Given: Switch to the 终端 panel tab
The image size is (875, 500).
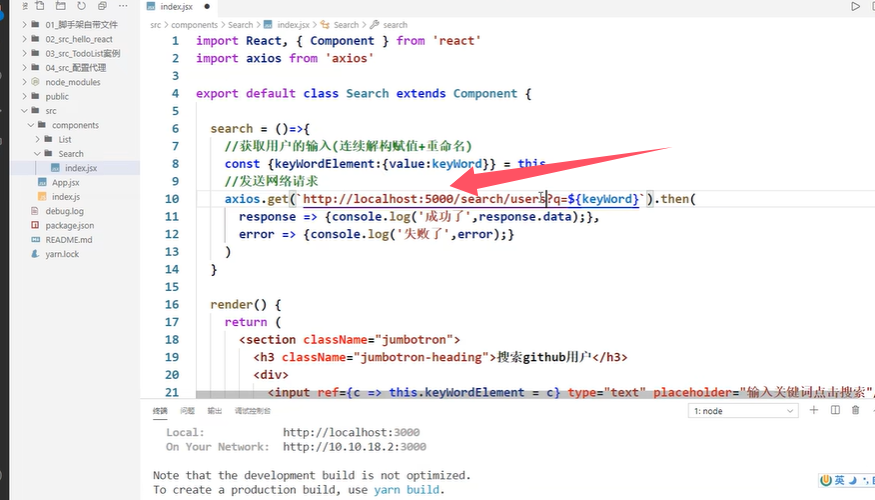Looking at the screenshot, I should point(160,411).
